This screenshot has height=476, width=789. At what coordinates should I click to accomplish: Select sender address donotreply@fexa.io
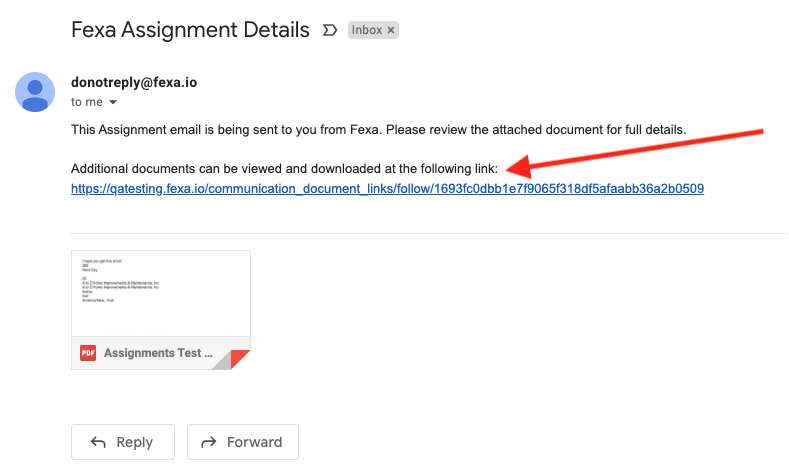(x=134, y=82)
